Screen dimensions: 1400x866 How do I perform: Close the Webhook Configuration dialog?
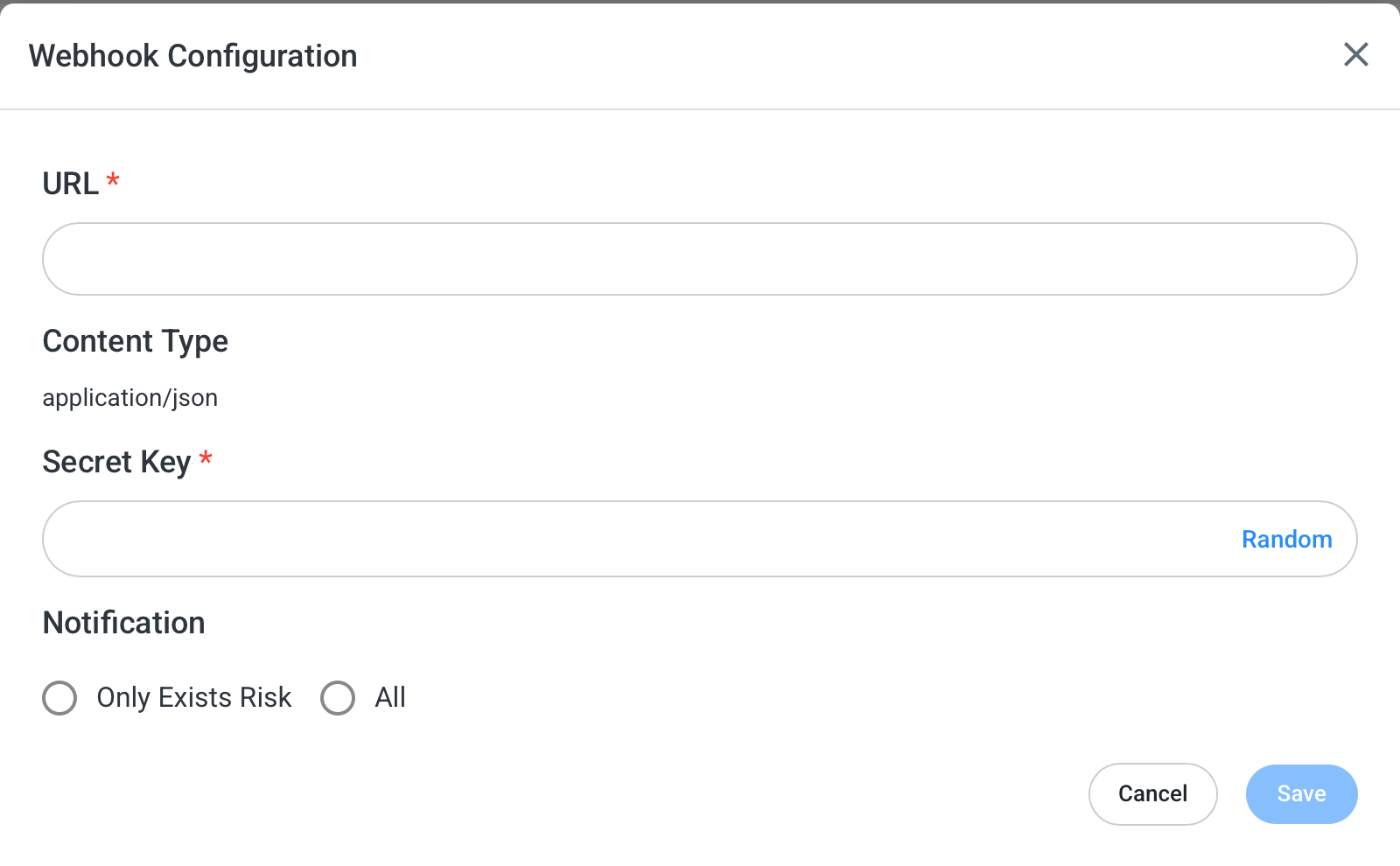(1355, 55)
